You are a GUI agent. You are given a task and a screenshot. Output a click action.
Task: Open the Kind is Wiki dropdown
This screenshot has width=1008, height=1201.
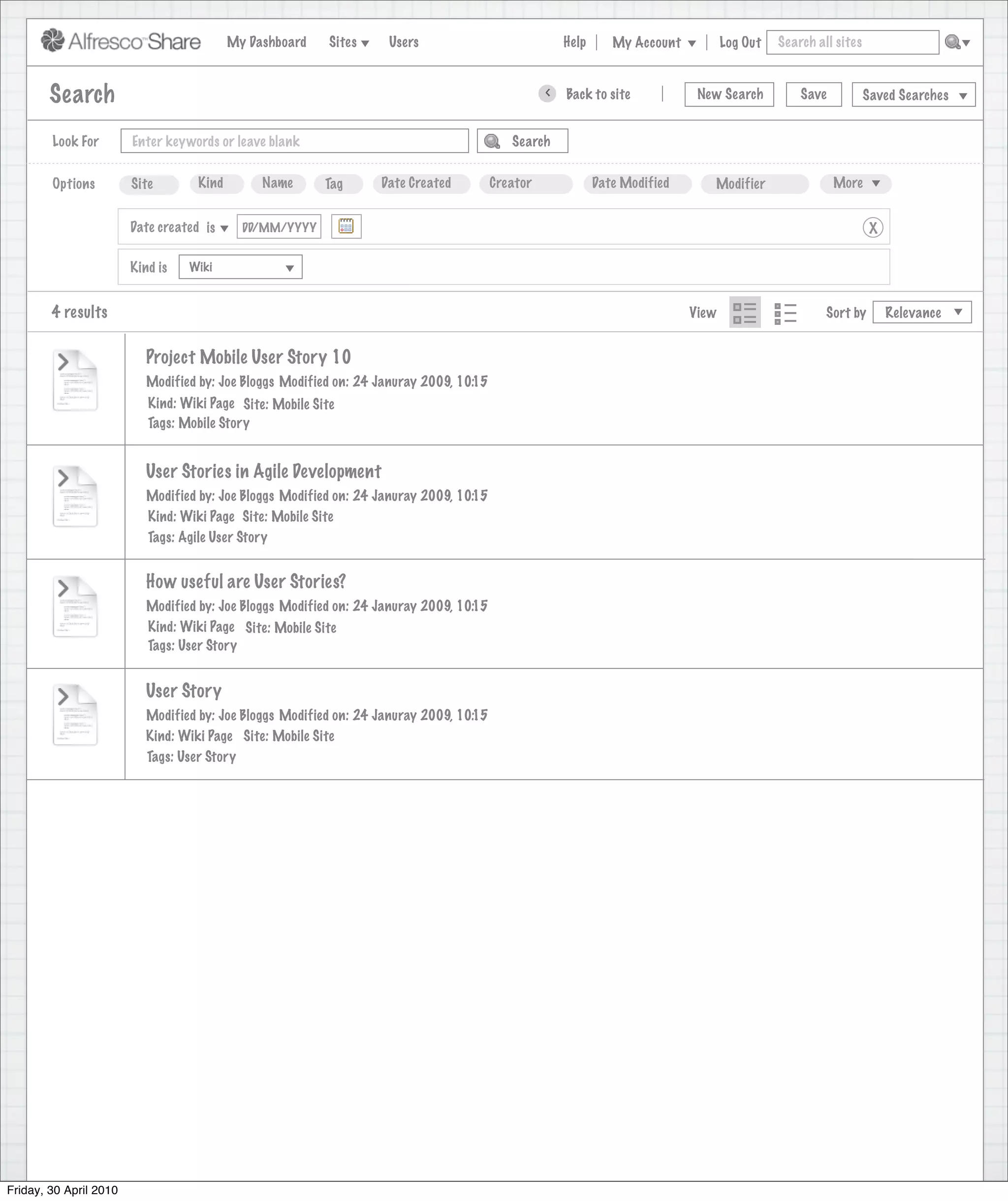(x=240, y=267)
